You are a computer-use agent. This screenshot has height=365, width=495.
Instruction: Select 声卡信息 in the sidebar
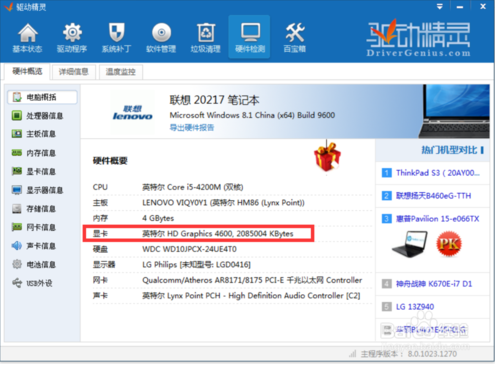click(x=34, y=246)
